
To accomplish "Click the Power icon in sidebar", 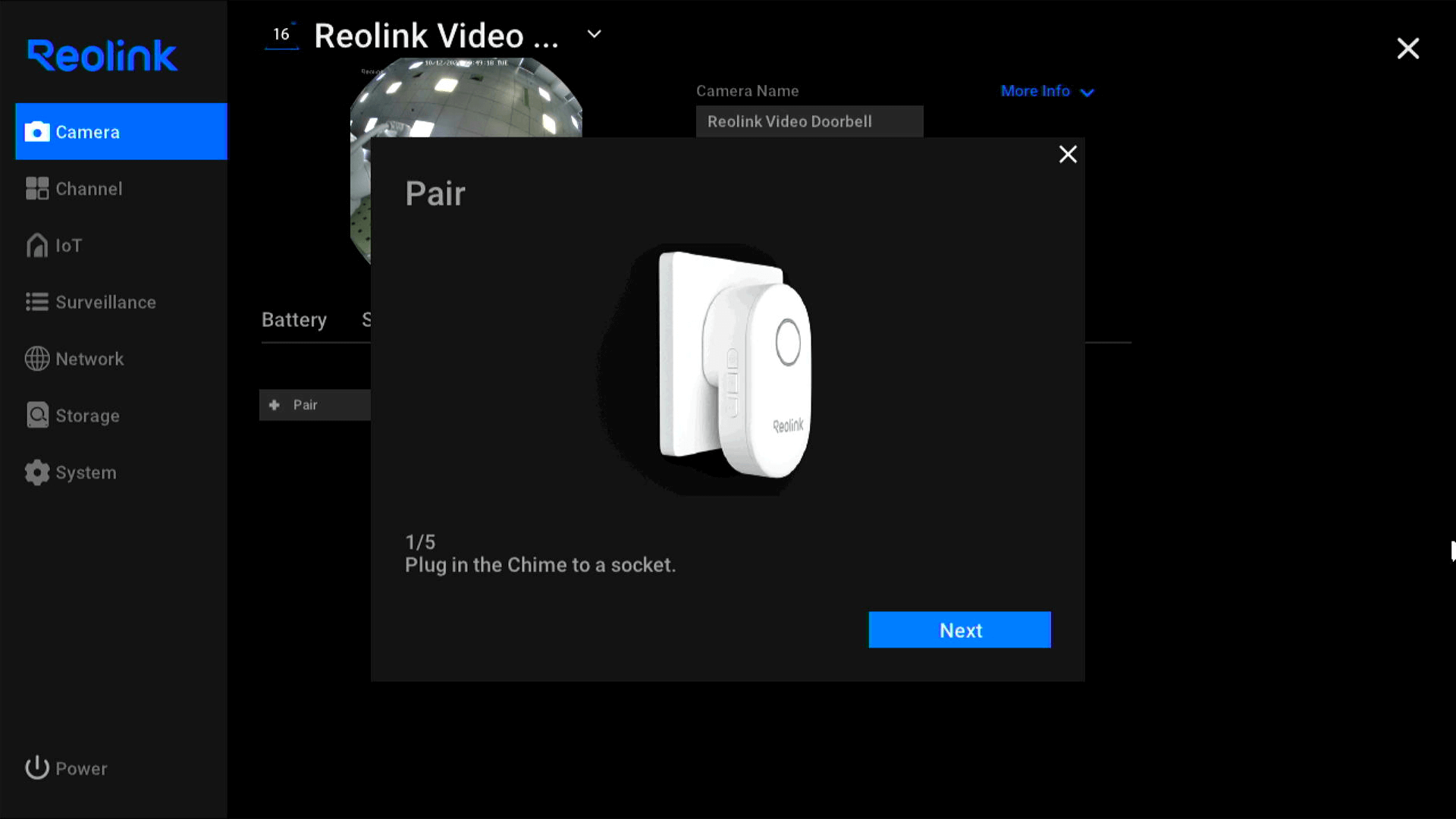I will pos(38,767).
